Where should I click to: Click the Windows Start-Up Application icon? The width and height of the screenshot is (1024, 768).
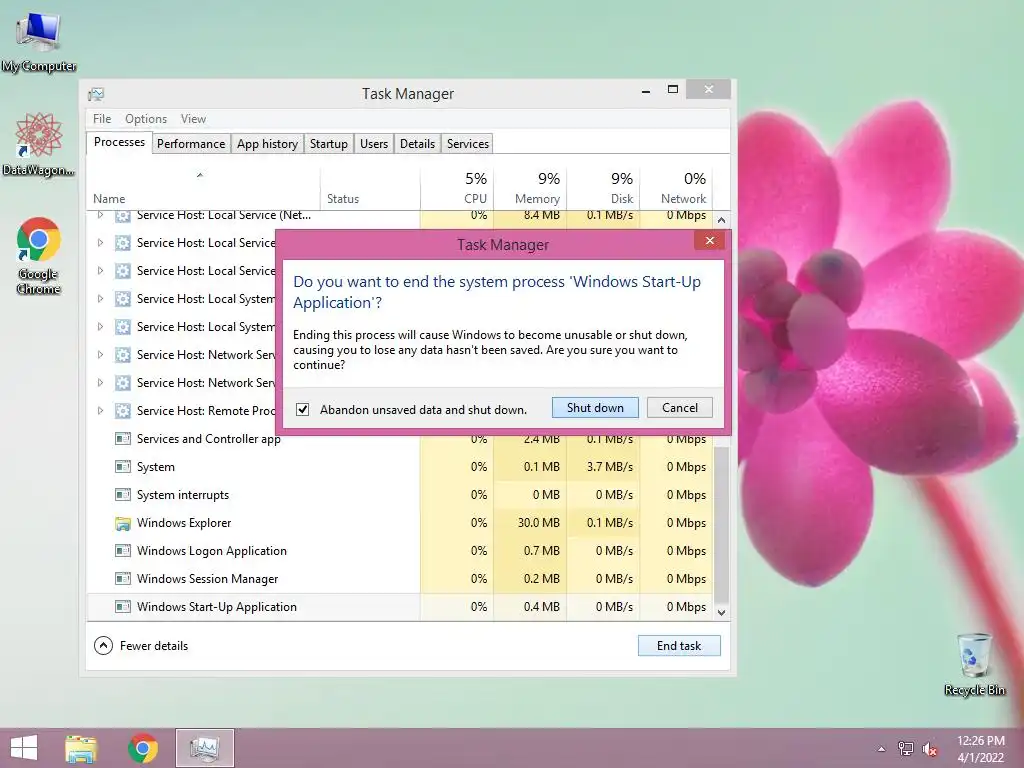pos(122,607)
